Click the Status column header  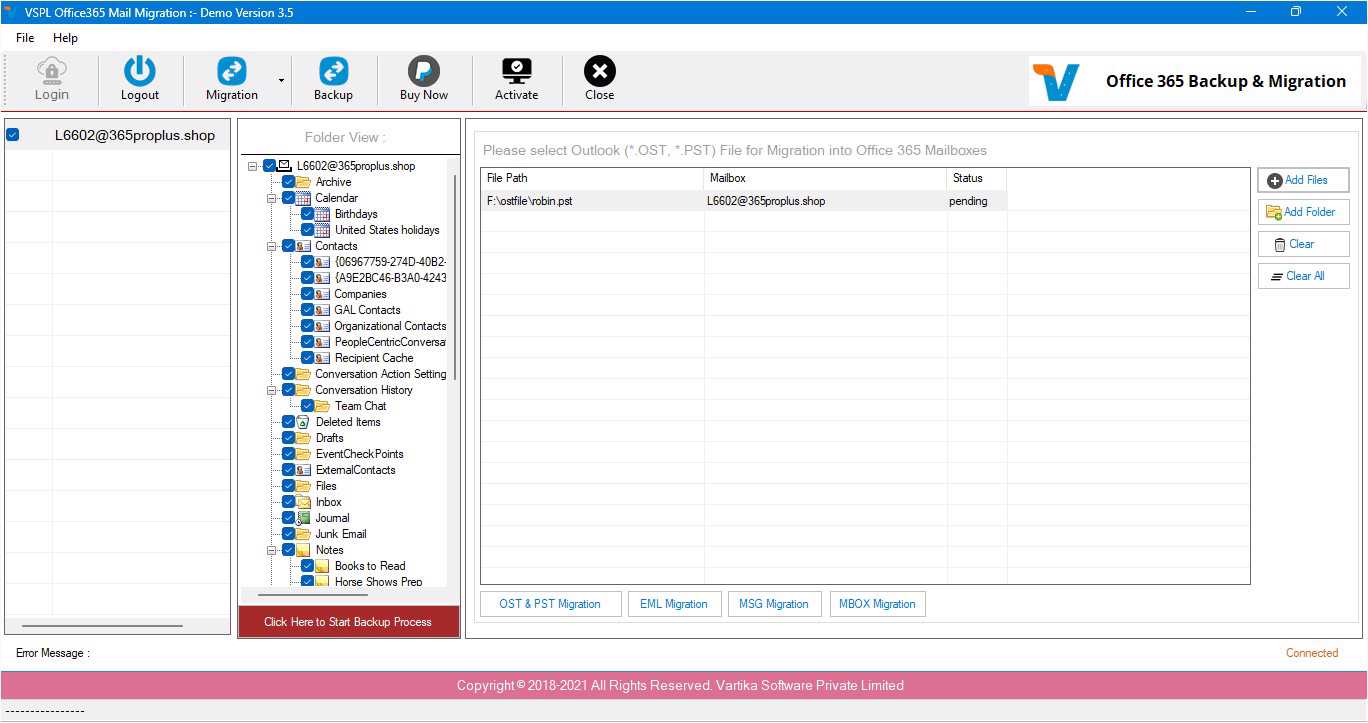coord(977,178)
